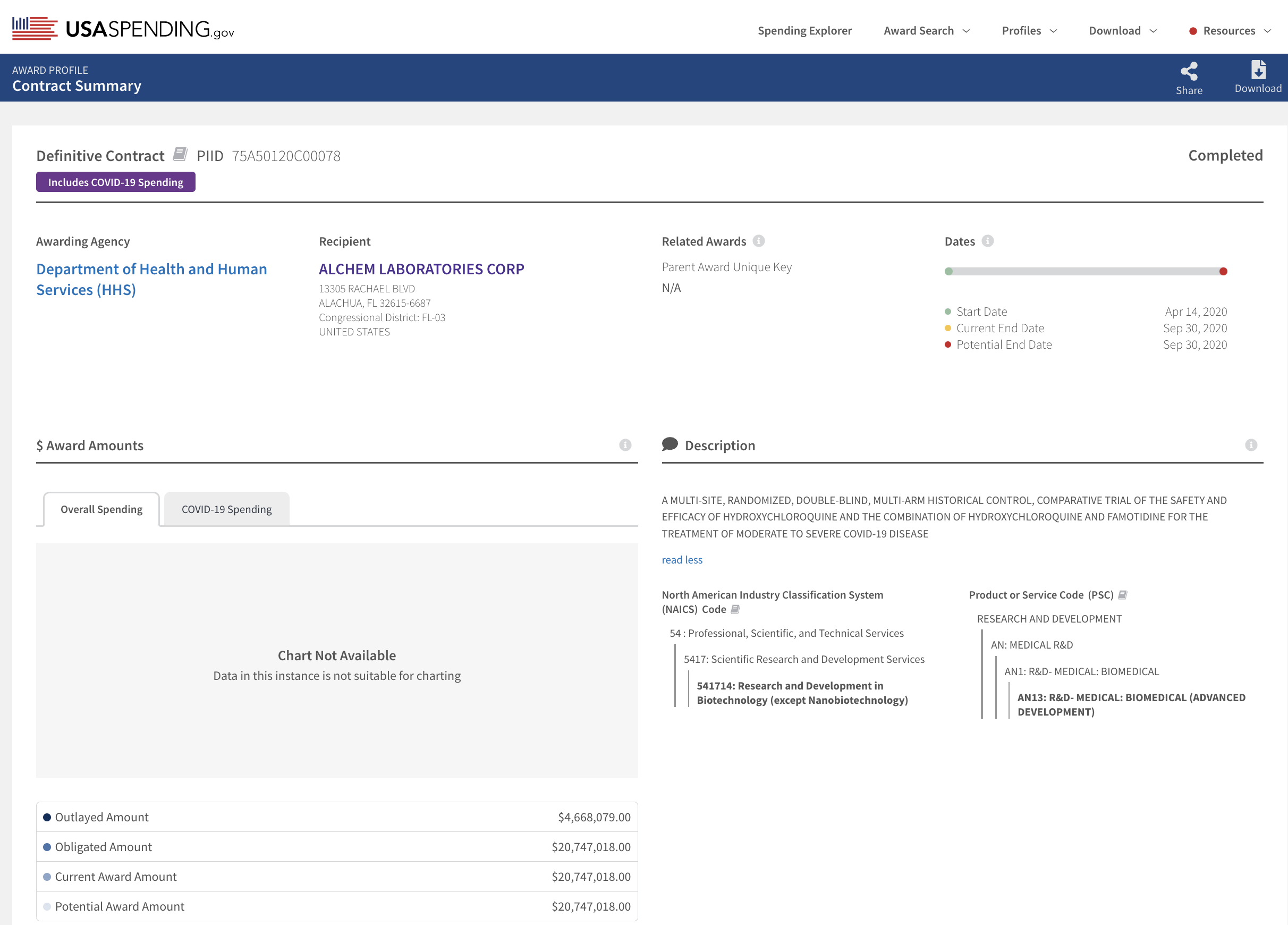
Task: Click the Start Date value Apr 14, 2020
Action: click(1196, 312)
